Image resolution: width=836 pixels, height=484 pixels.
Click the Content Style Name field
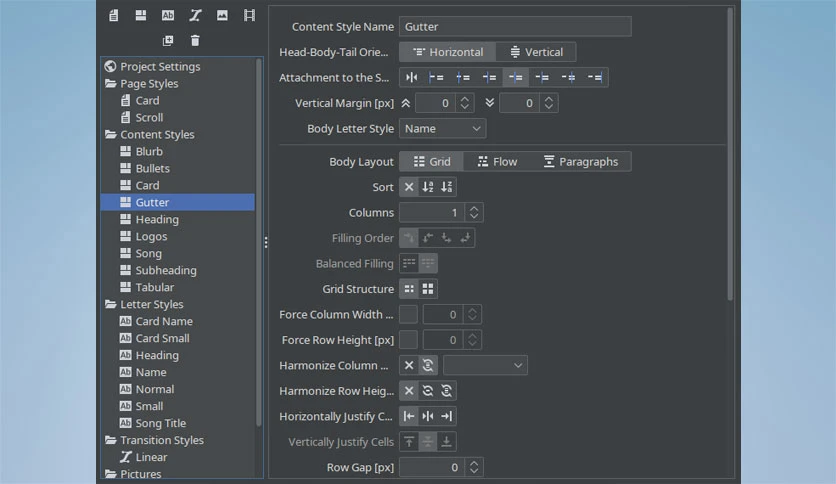515,27
